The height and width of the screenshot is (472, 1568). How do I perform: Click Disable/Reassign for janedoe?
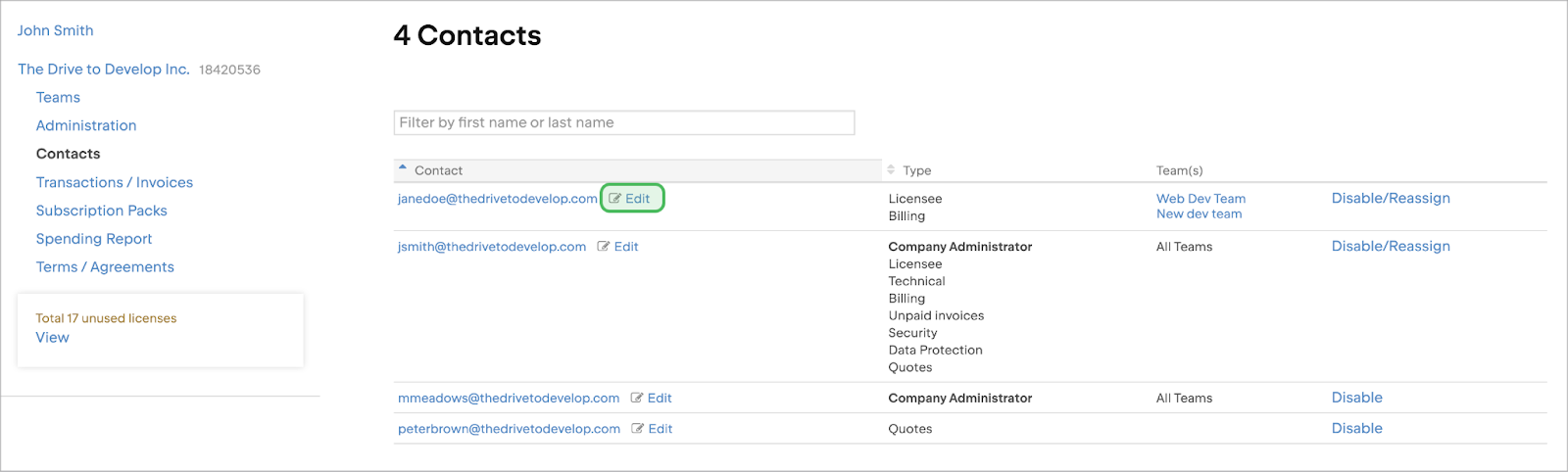(1391, 199)
